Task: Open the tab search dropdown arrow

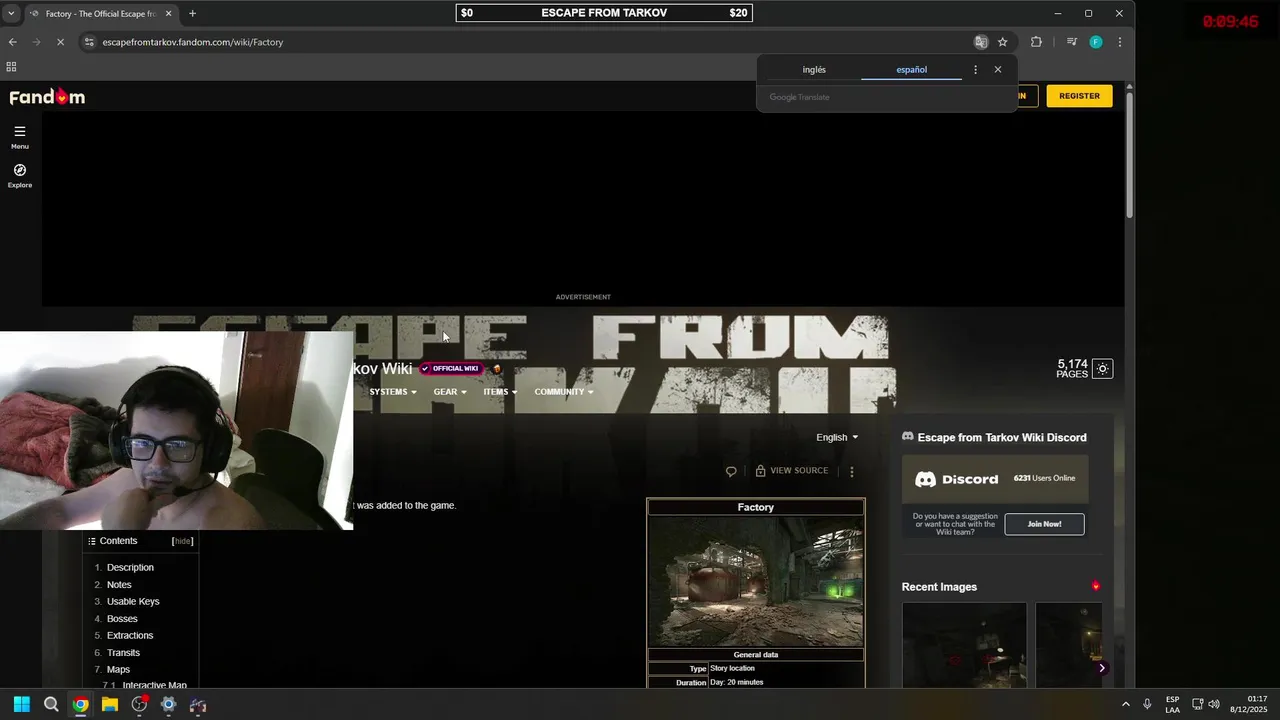Action: (x=11, y=13)
